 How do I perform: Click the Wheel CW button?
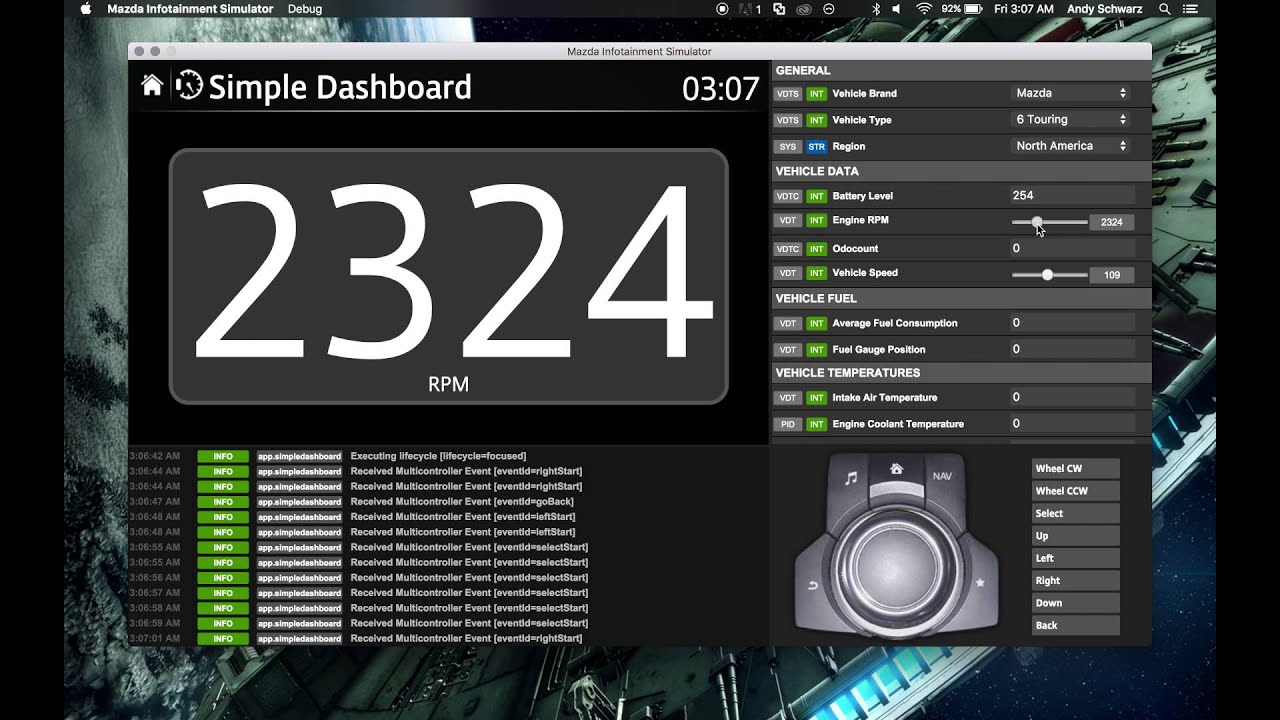[x=1075, y=468]
